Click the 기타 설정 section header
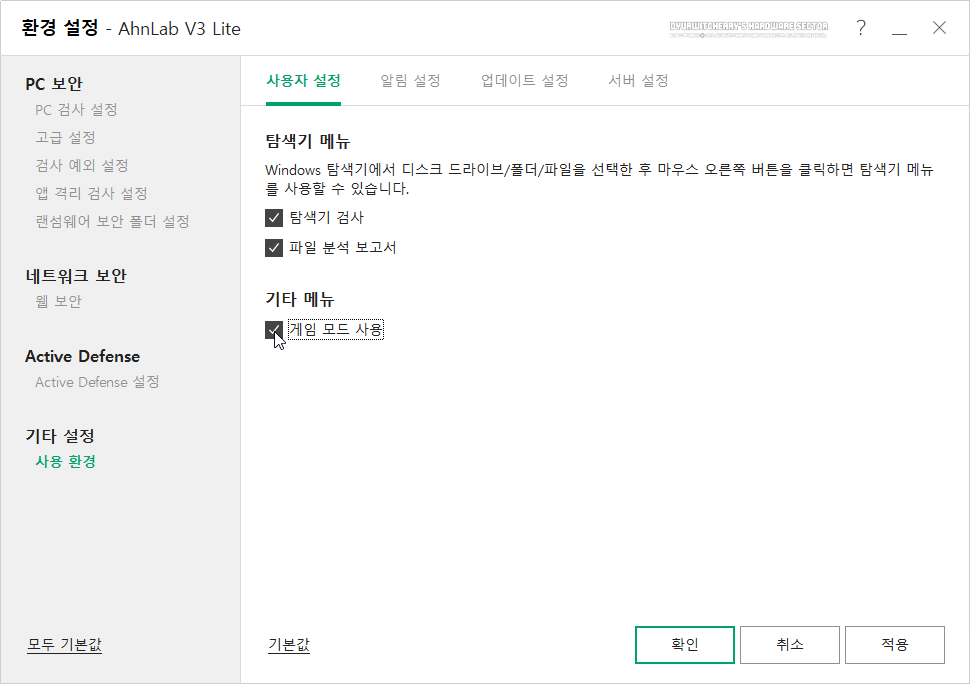This screenshot has height=684, width=970. click(60, 436)
